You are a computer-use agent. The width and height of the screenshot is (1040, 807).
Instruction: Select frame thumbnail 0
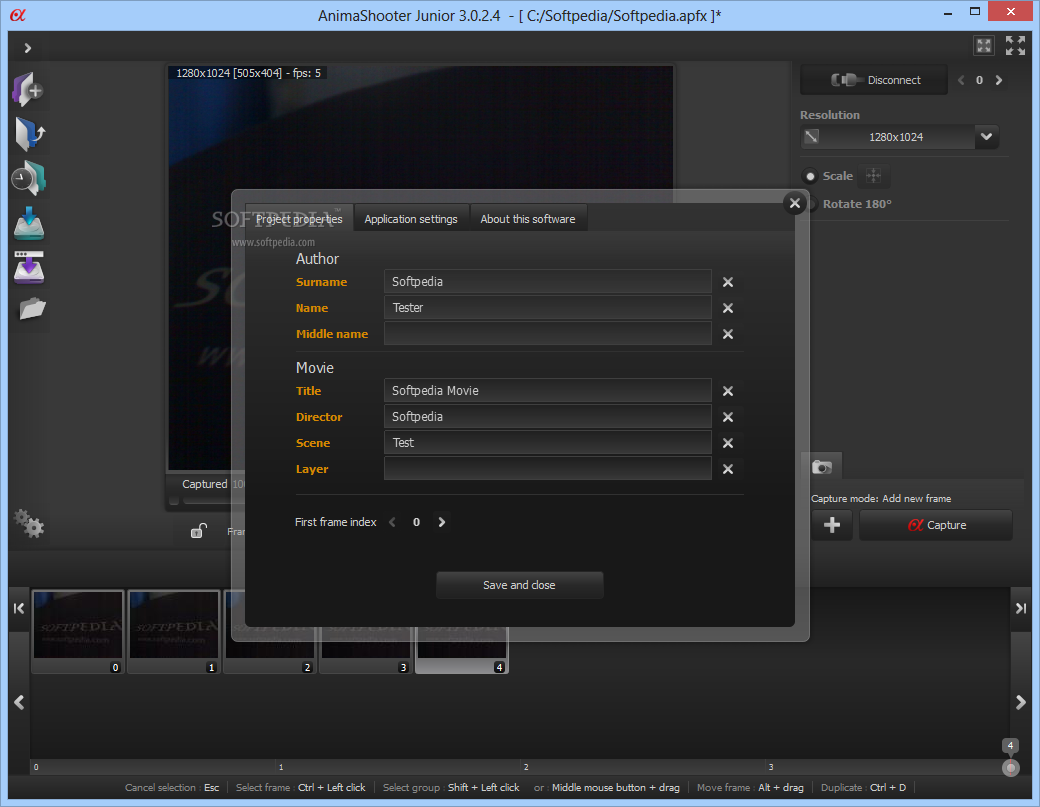pyautogui.click(x=78, y=632)
